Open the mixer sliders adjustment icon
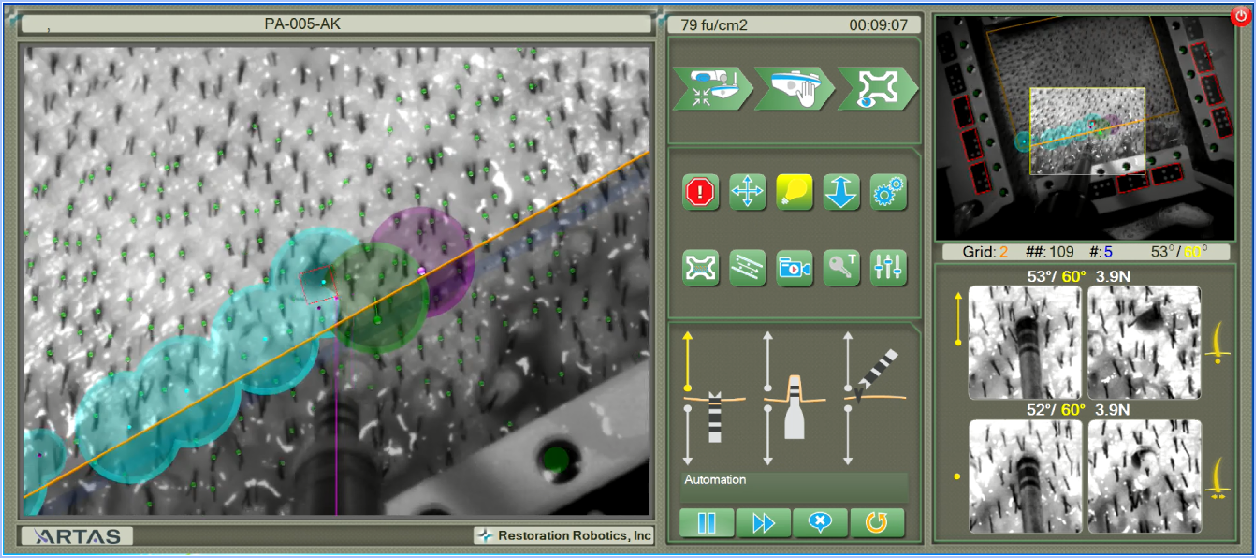The width and height of the screenshot is (1256, 559). 888,268
